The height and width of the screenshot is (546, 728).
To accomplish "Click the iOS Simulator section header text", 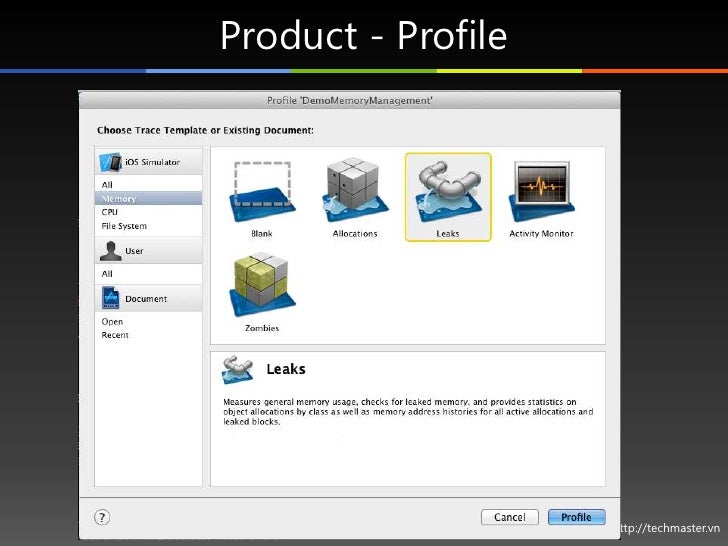I will (152, 162).
